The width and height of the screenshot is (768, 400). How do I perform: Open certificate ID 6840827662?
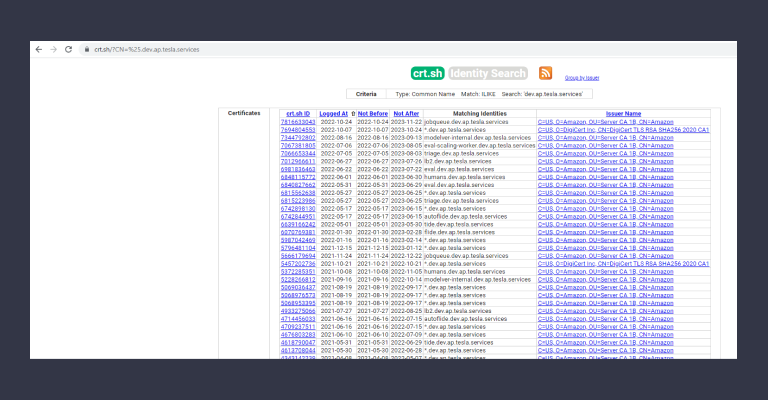pyautogui.click(x=298, y=185)
